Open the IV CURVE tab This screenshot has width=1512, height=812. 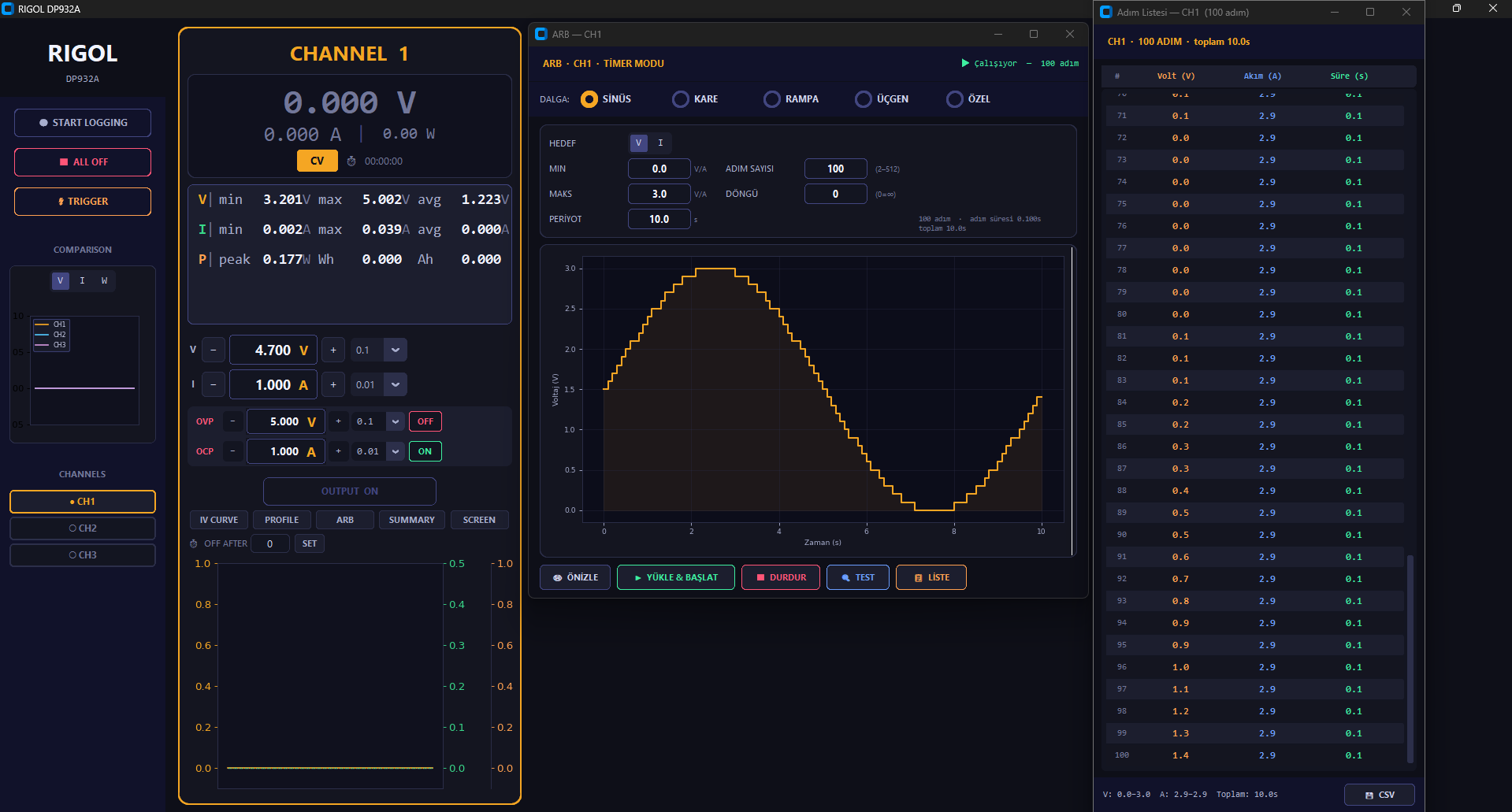click(x=218, y=520)
